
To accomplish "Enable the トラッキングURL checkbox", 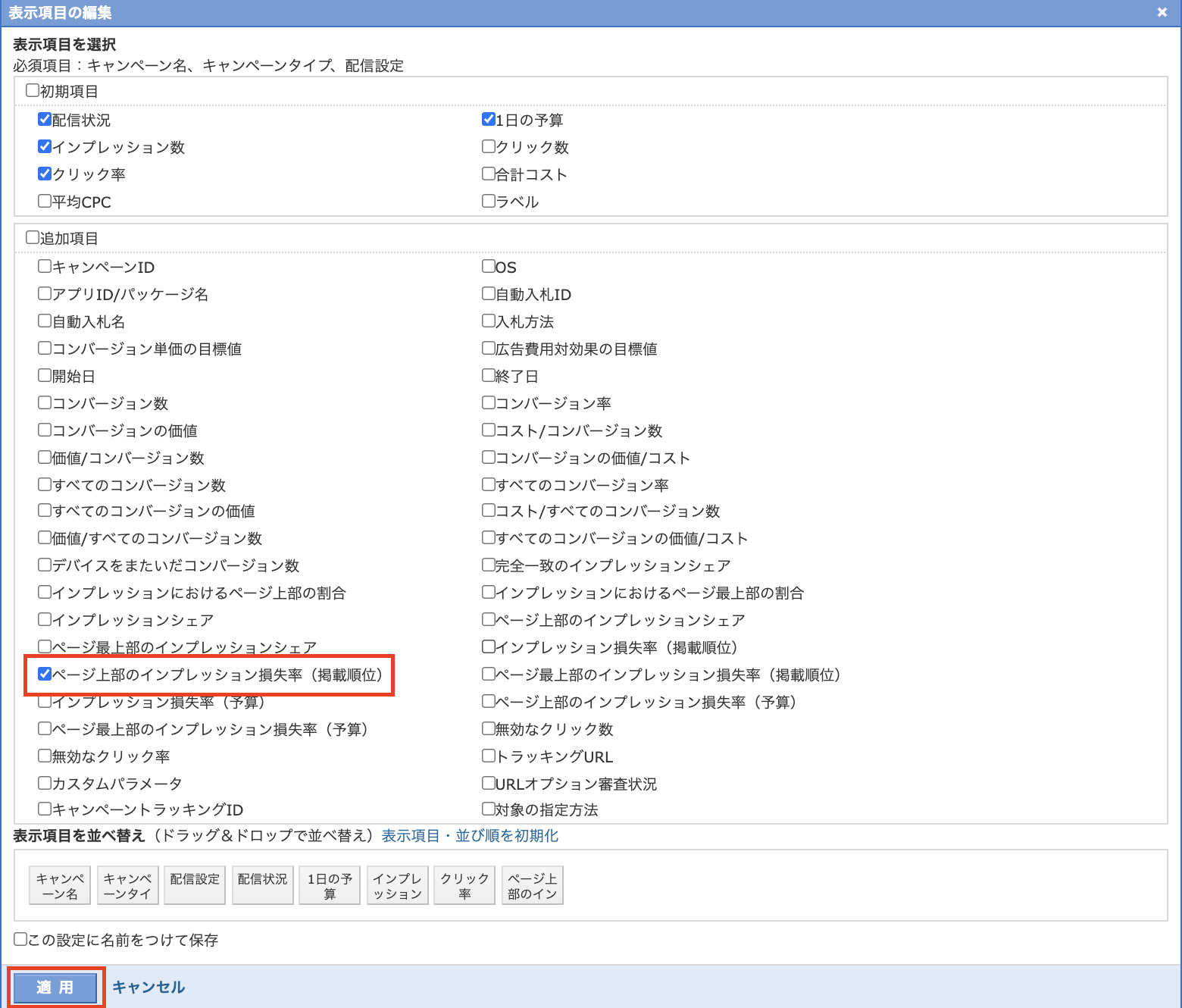I will [489, 756].
